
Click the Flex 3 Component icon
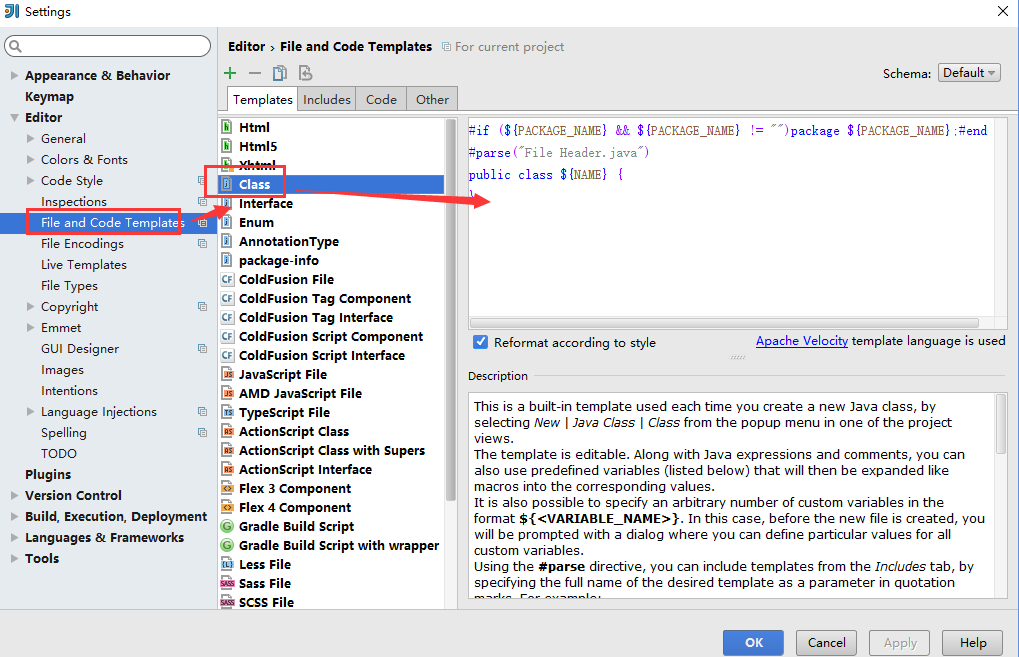227,488
